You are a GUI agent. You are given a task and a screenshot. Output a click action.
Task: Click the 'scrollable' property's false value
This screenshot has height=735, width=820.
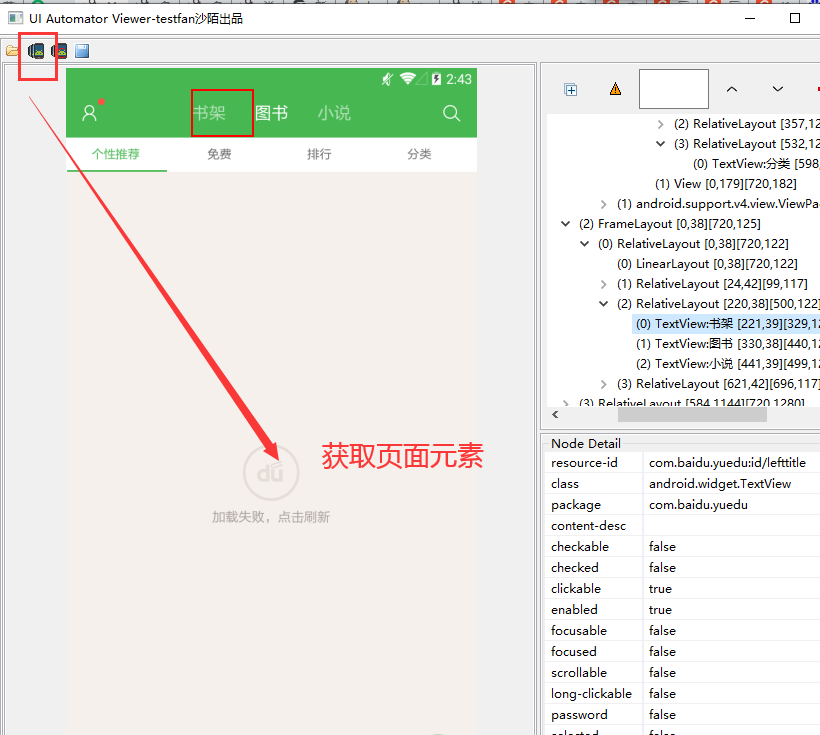(x=662, y=672)
